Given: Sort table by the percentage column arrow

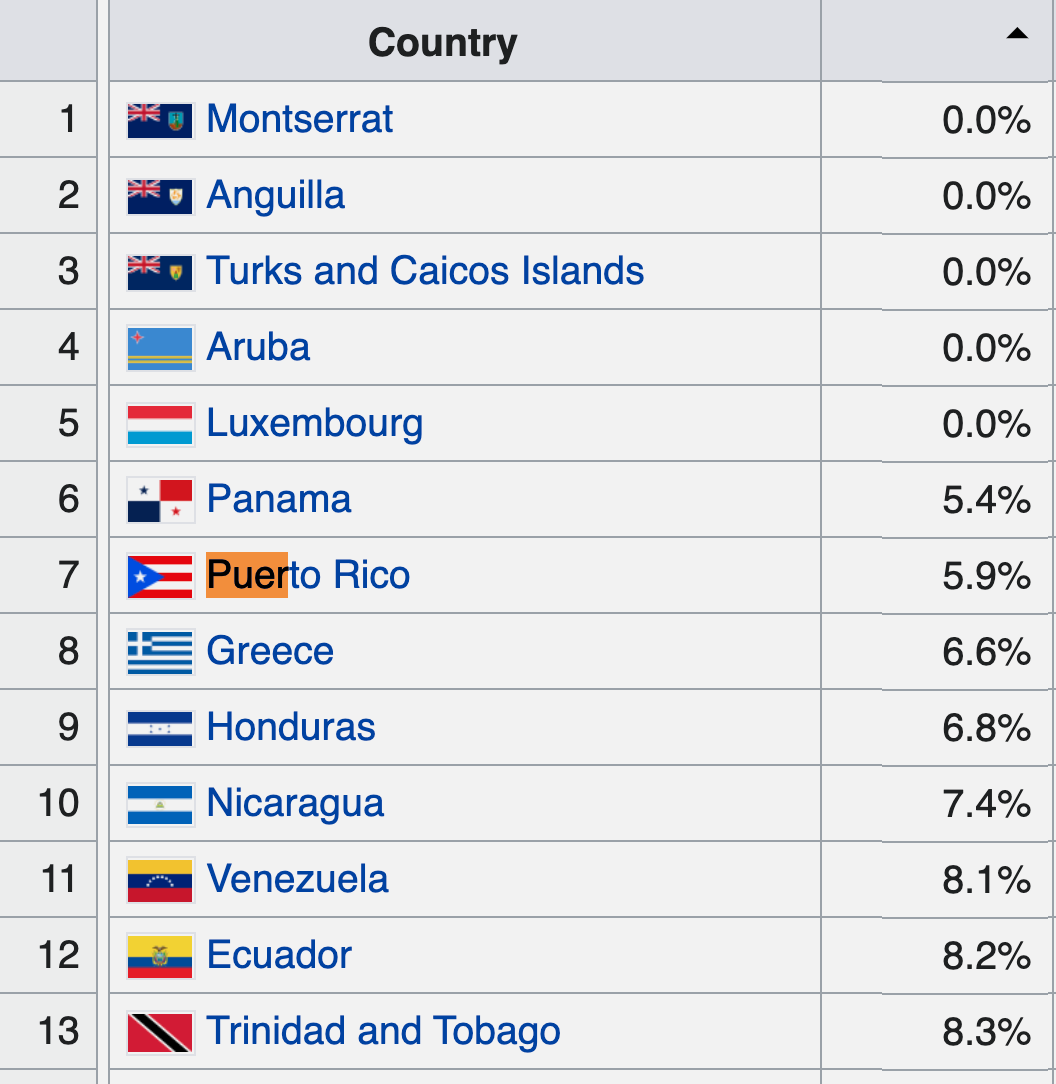Looking at the screenshot, I should point(1016,34).
